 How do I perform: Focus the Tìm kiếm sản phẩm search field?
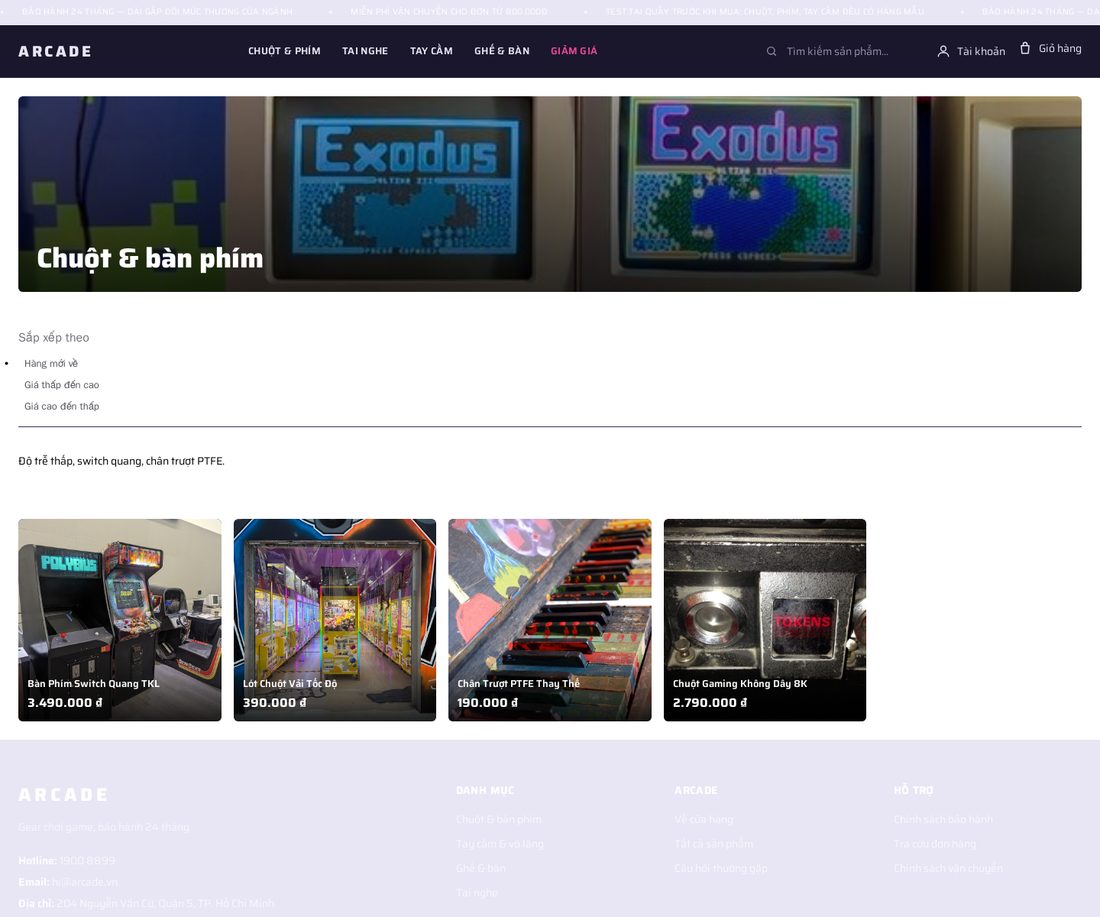[x=845, y=51]
